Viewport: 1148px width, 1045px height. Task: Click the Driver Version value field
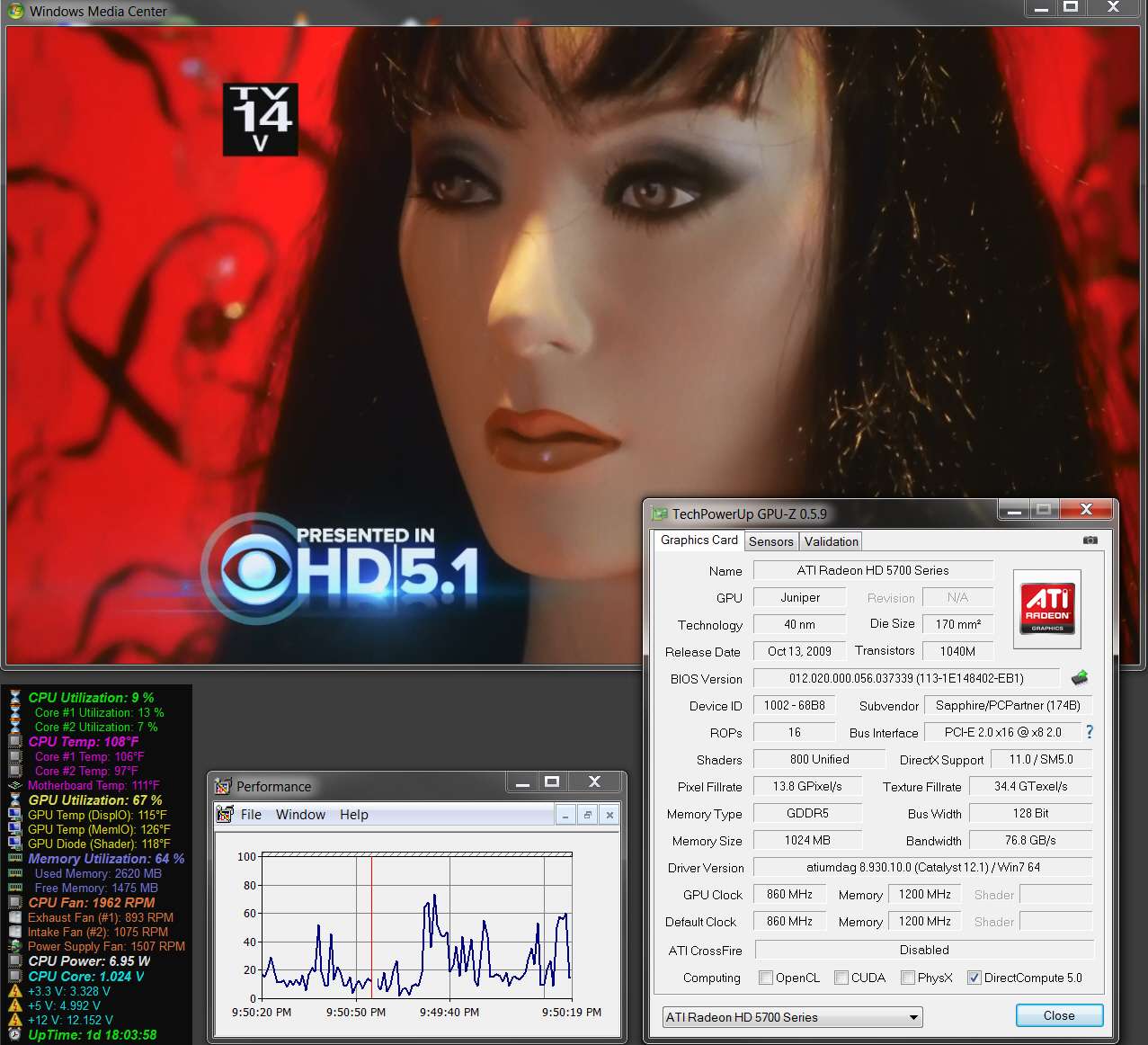point(923,867)
